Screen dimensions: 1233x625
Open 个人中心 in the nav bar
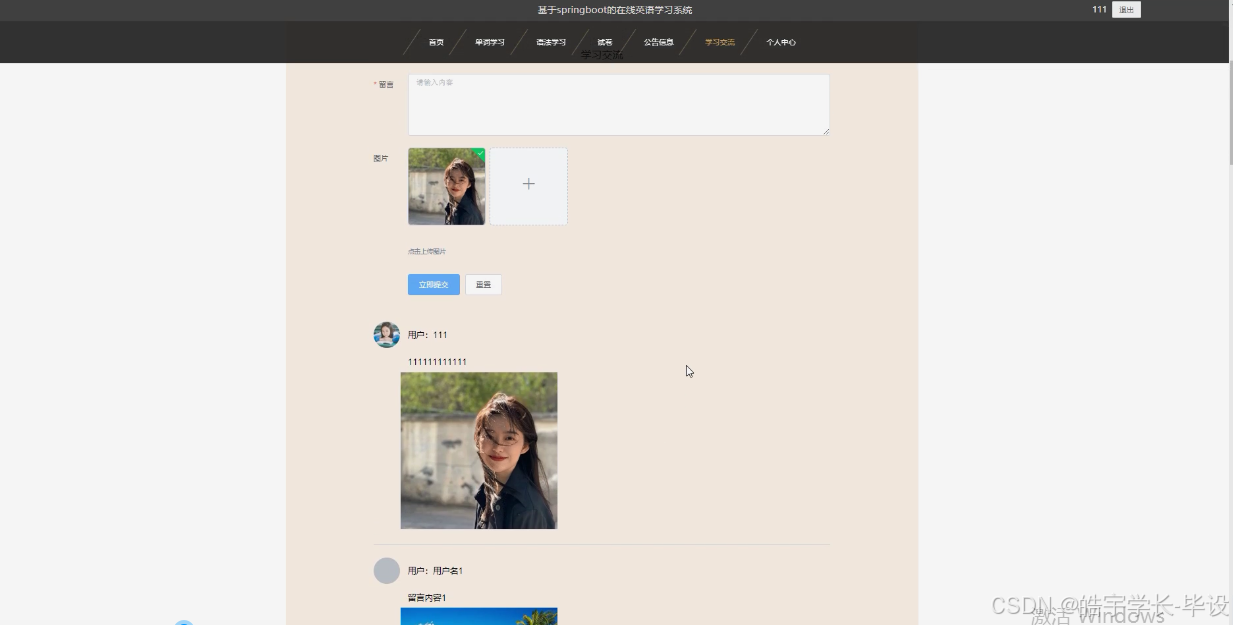(x=781, y=42)
